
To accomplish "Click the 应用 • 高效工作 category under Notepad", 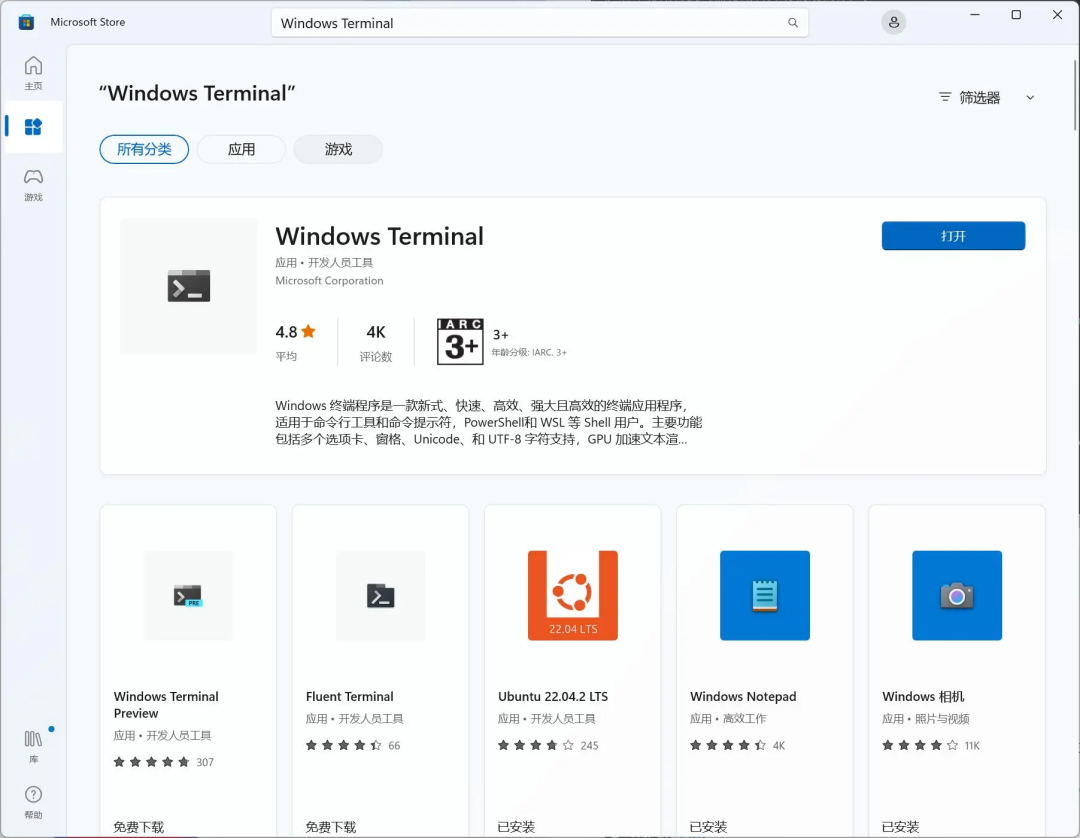I will (x=728, y=718).
